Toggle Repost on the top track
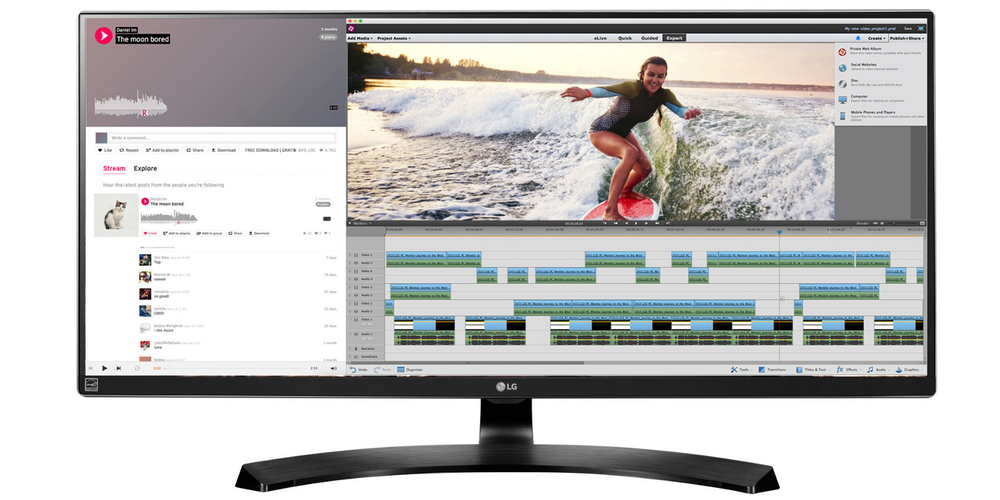 [x=129, y=150]
